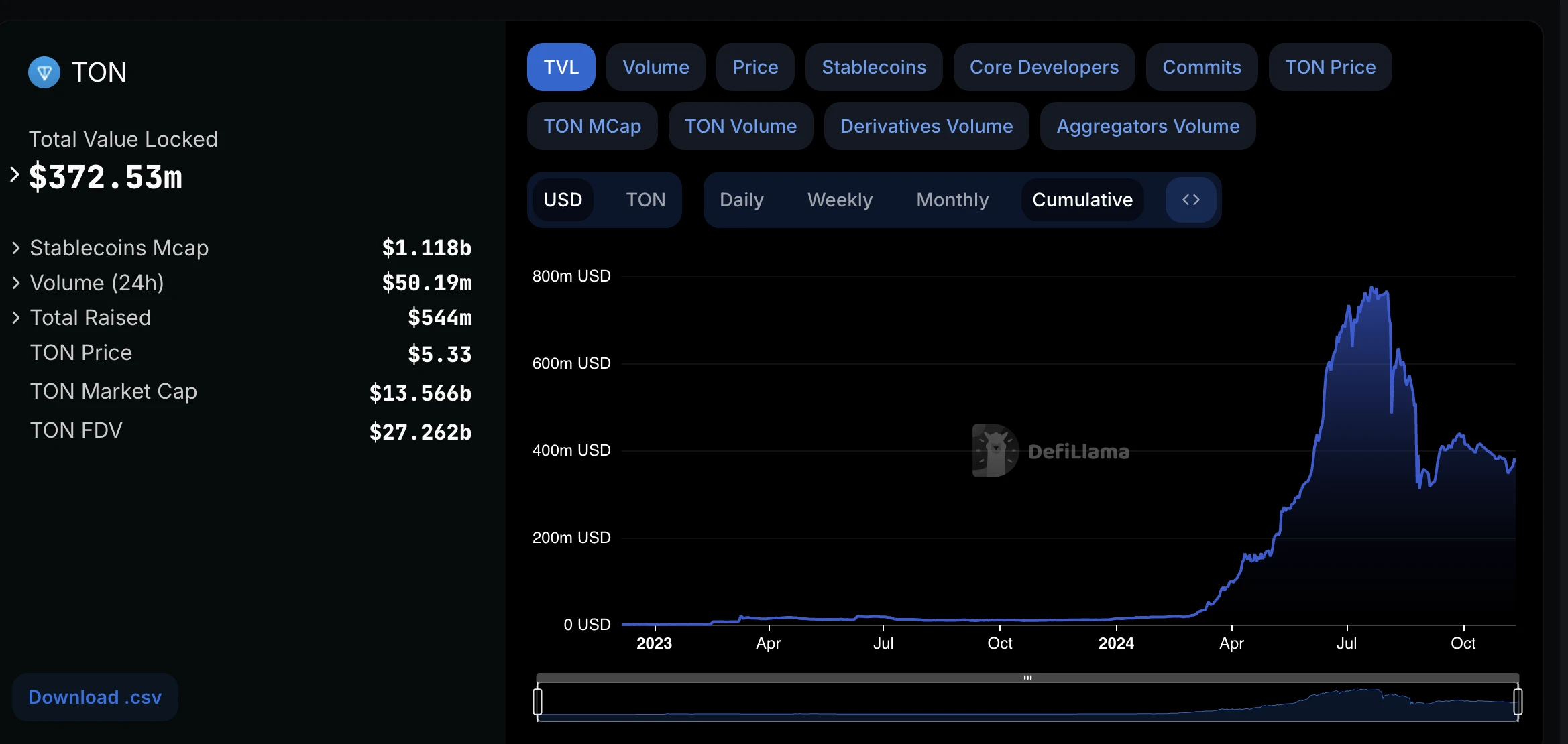Click the TON blockchain logo icon
The image size is (1568, 744).
click(x=44, y=70)
